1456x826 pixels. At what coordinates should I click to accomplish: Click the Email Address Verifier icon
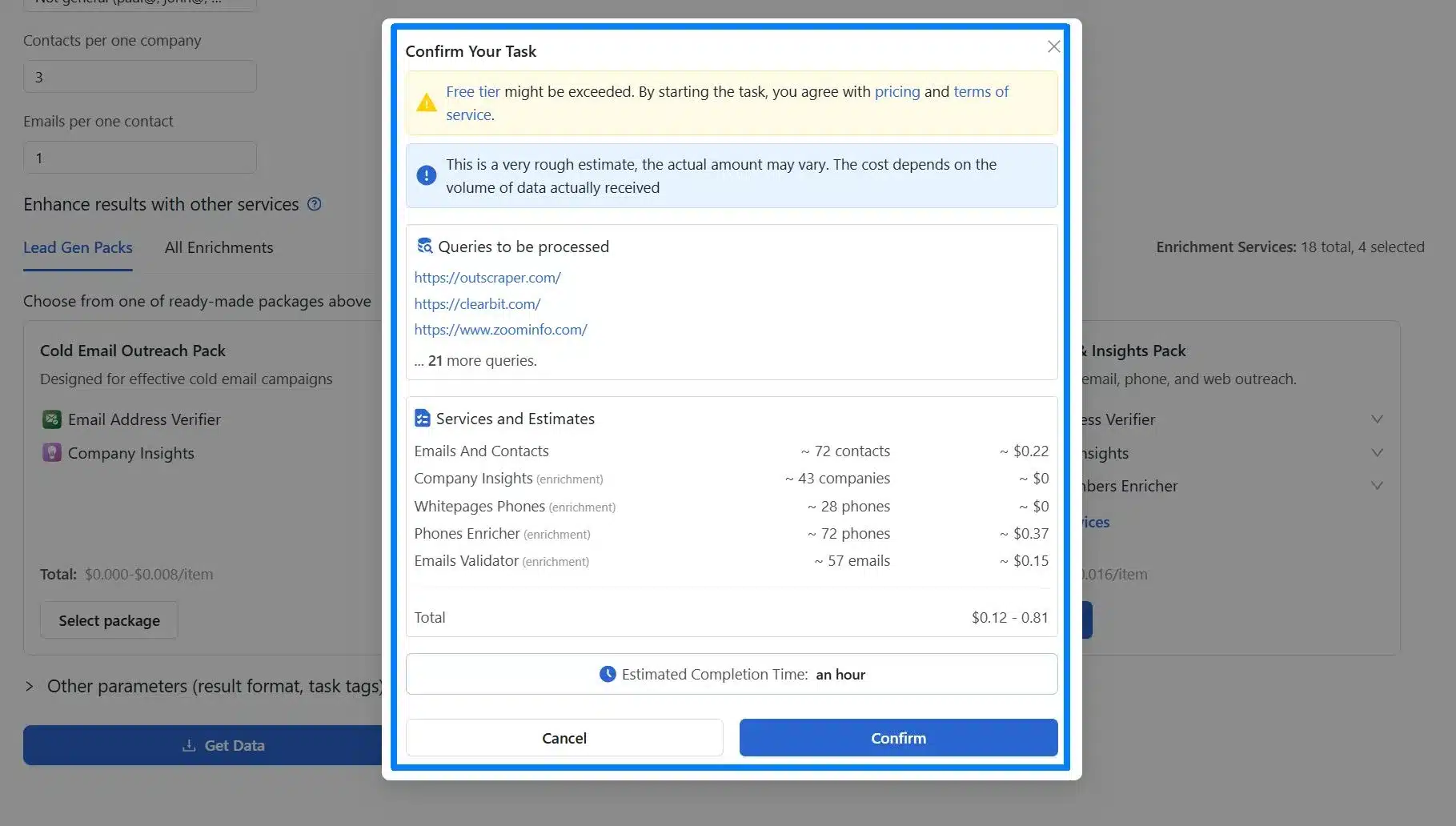[x=51, y=419]
